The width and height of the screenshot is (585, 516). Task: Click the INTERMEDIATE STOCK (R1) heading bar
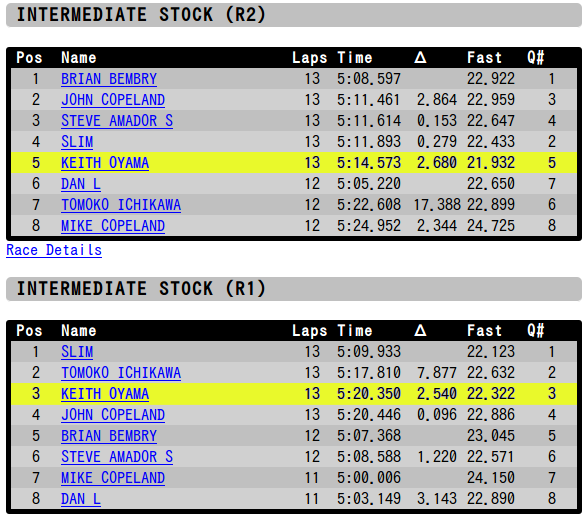294,289
